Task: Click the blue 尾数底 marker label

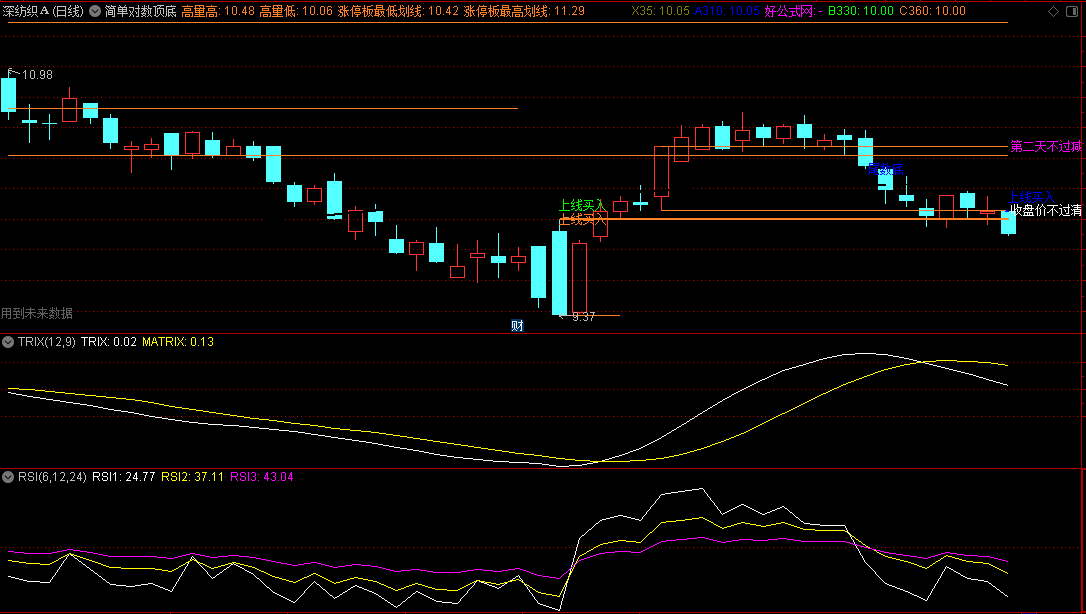Action: [x=886, y=170]
